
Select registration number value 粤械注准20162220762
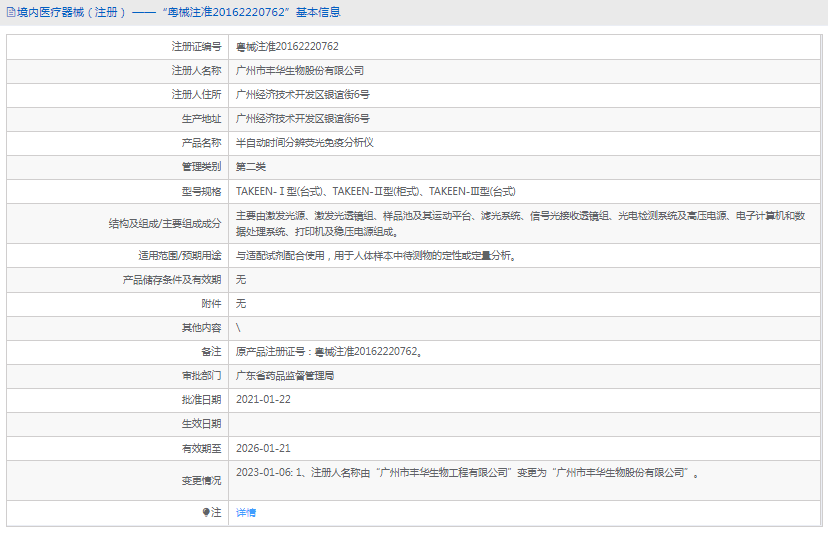(x=287, y=46)
